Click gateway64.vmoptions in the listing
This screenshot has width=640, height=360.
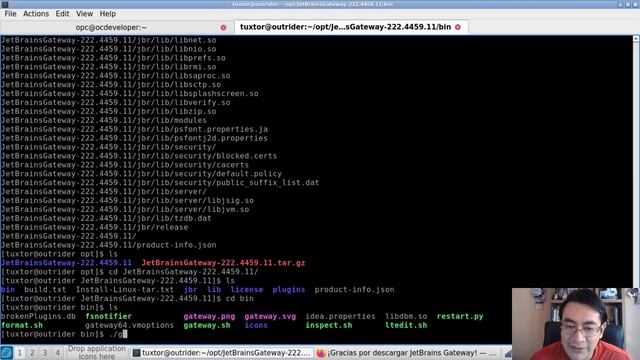[129, 325]
